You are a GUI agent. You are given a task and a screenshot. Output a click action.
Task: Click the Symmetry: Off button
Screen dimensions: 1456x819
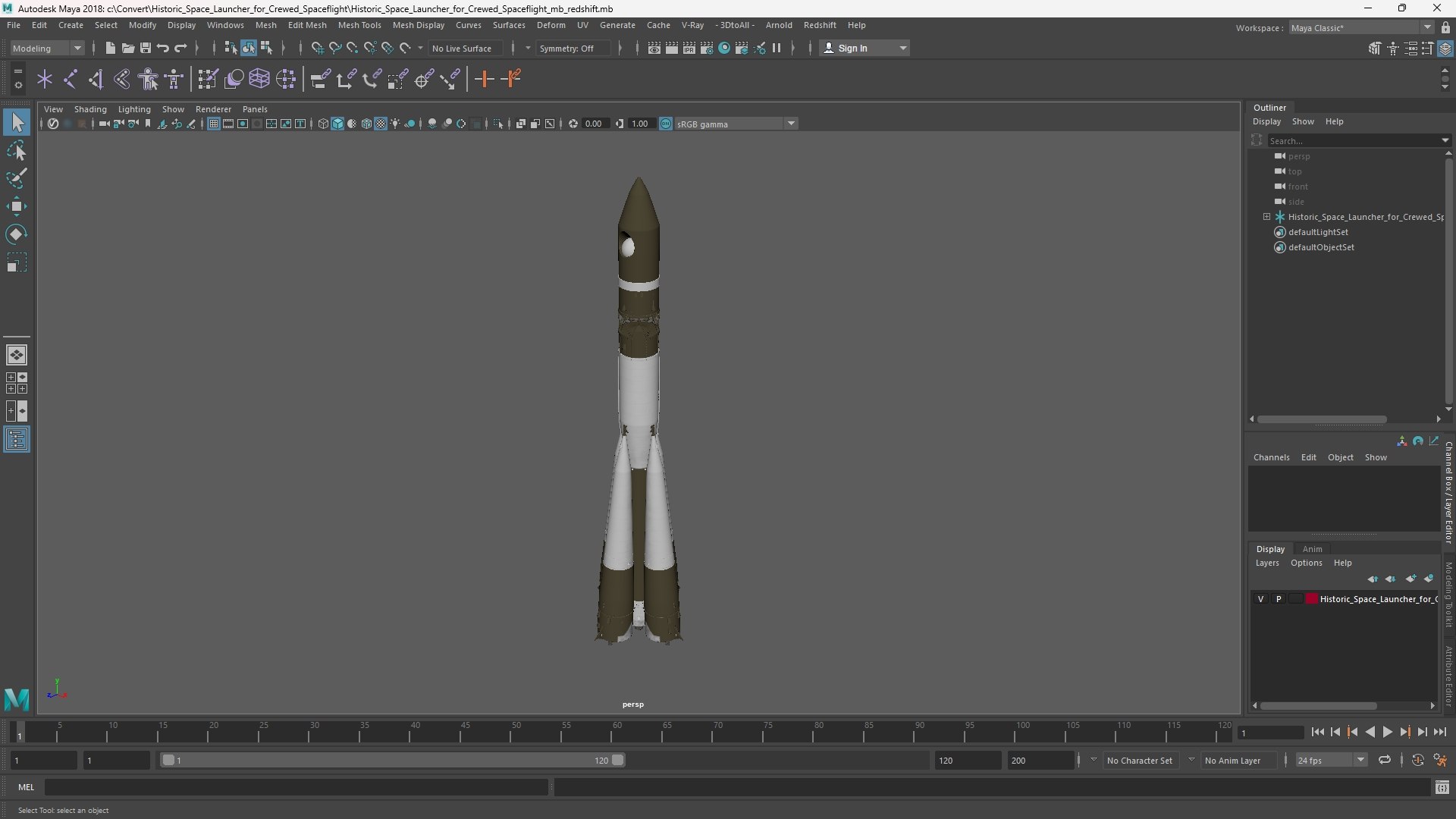(573, 48)
